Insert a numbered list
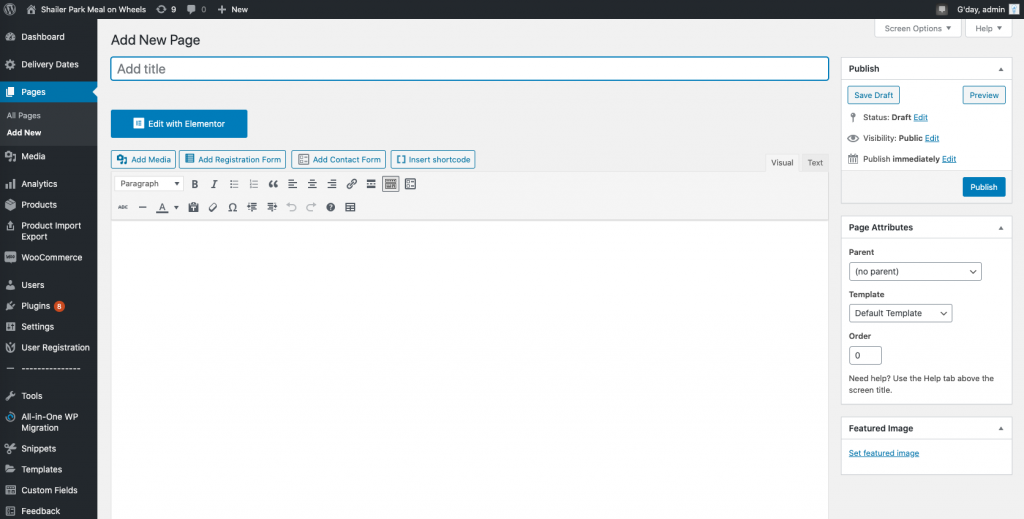The width and height of the screenshot is (1024, 519). click(x=253, y=184)
